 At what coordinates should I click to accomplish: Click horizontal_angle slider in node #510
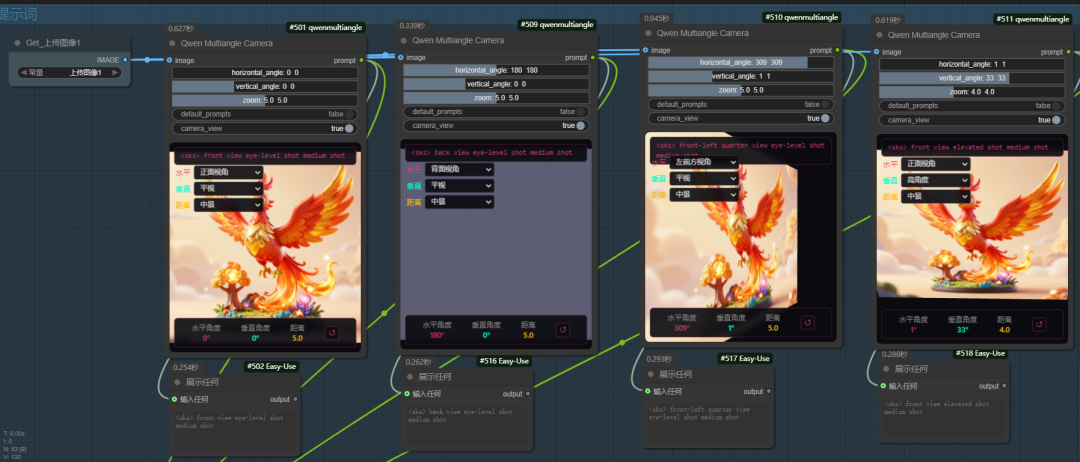741,62
